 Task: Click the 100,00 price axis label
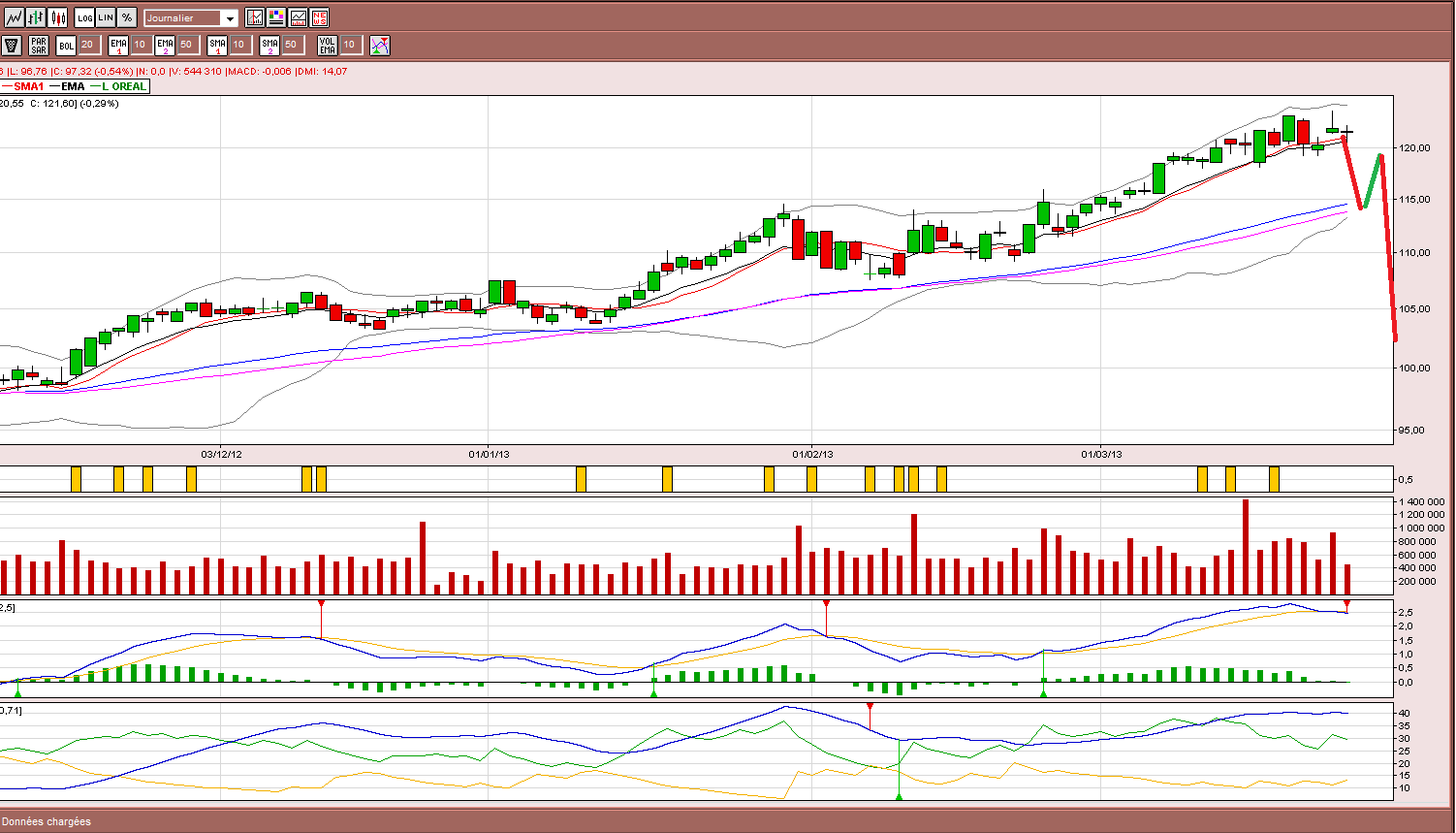[x=1414, y=368]
